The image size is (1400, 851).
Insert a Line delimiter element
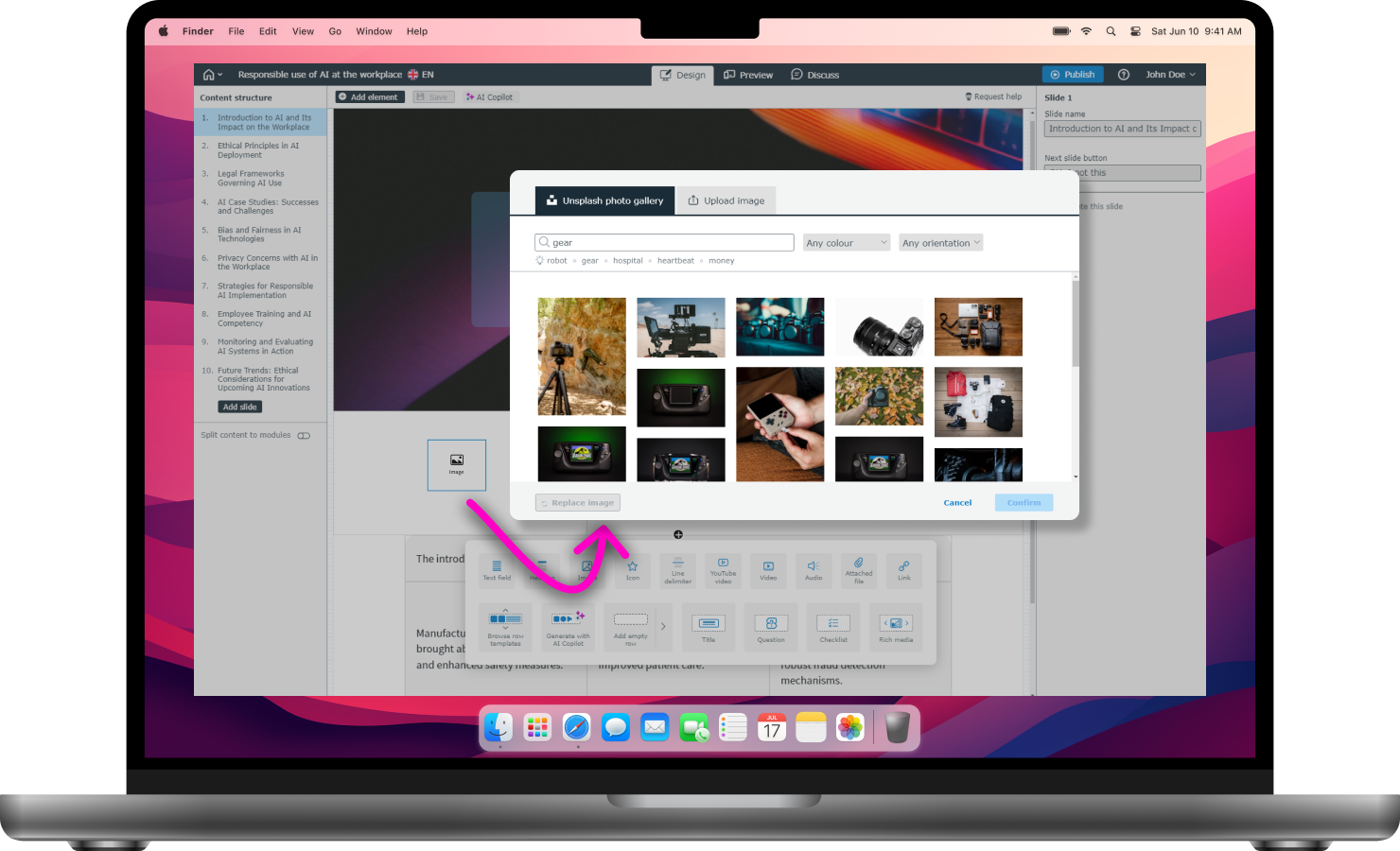677,570
